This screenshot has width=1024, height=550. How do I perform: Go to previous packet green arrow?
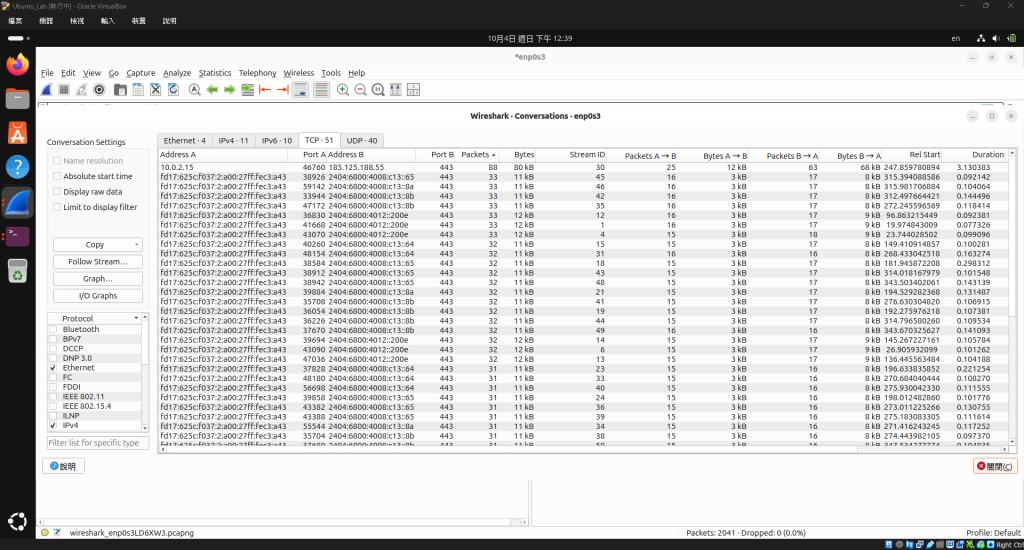point(212,89)
